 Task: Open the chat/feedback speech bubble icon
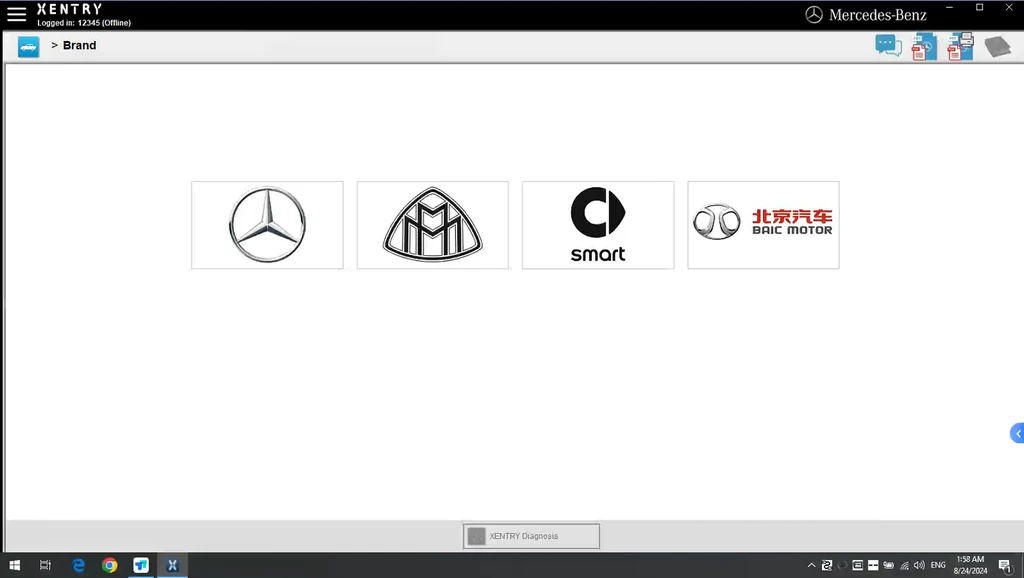pos(888,46)
